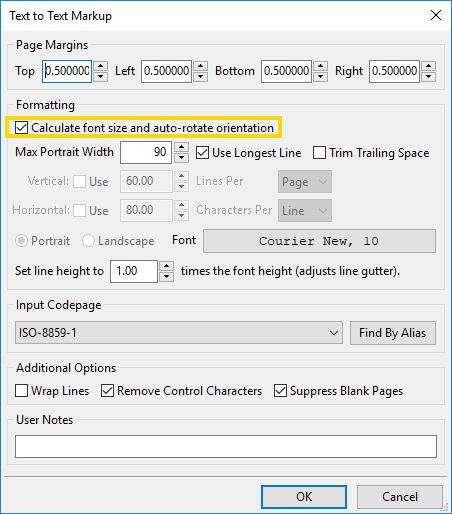Decrease Horizontal characters value down arrow
The width and height of the screenshot is (452, 514).
pyautogui.click(x=181, y=216)
